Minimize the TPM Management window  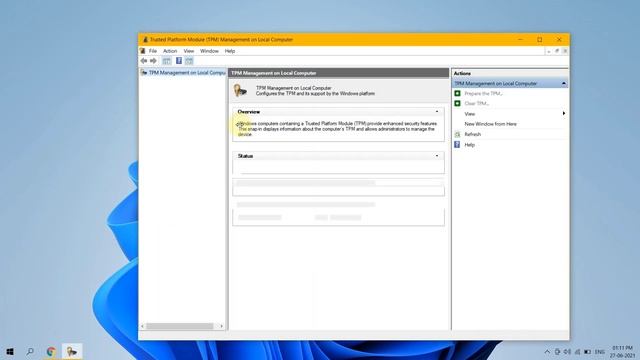[x=520, y=40]
